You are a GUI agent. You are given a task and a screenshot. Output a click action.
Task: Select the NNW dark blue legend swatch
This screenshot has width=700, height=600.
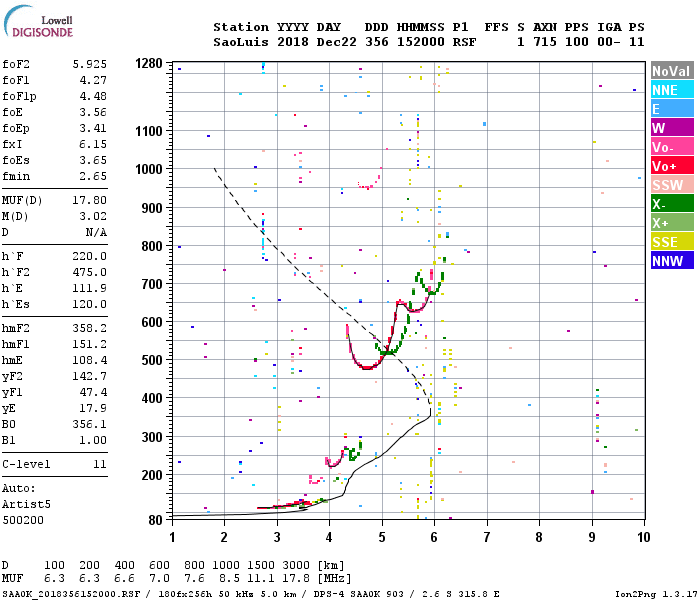672,261
